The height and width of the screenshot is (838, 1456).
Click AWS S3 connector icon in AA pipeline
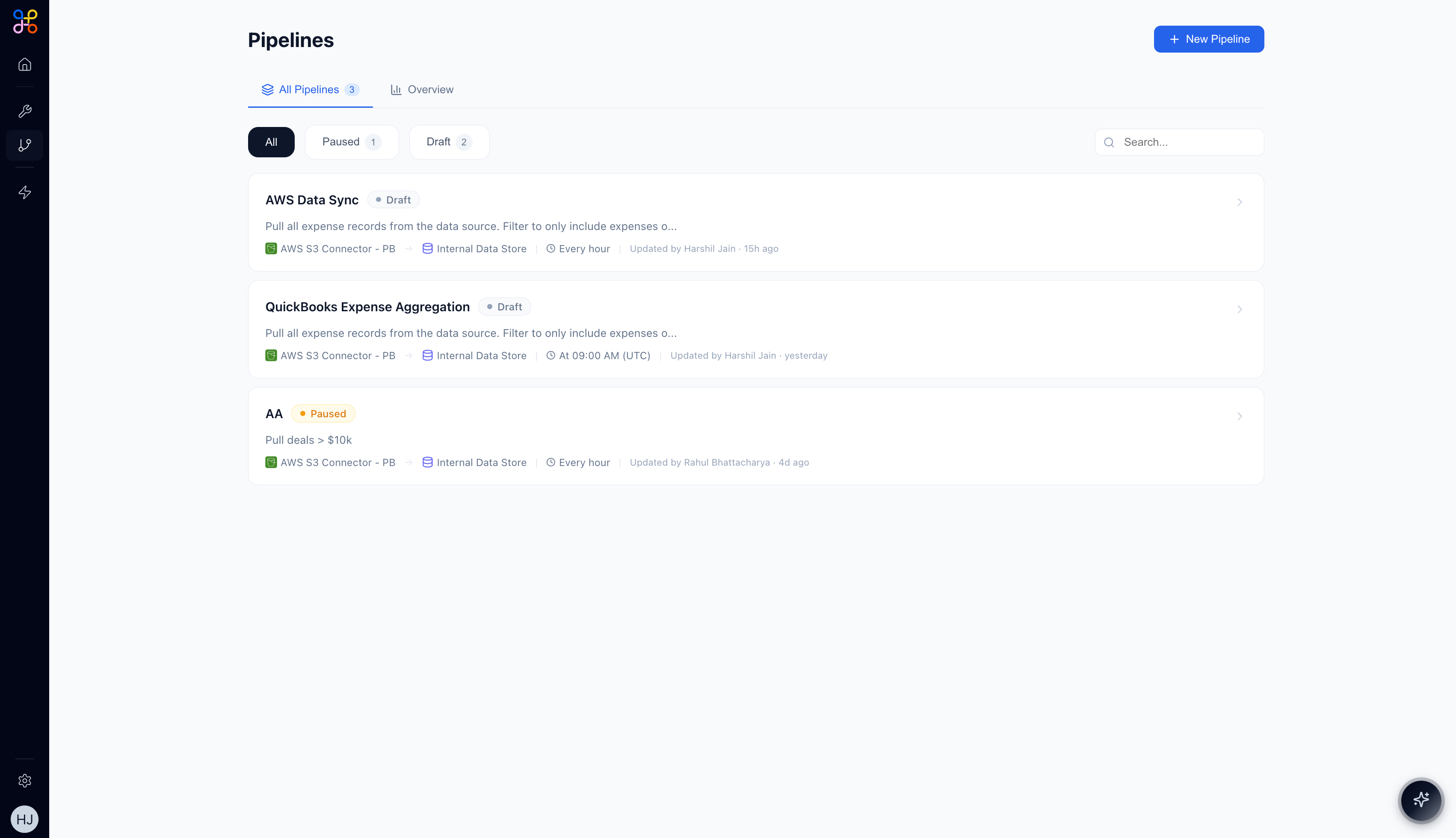271,462
